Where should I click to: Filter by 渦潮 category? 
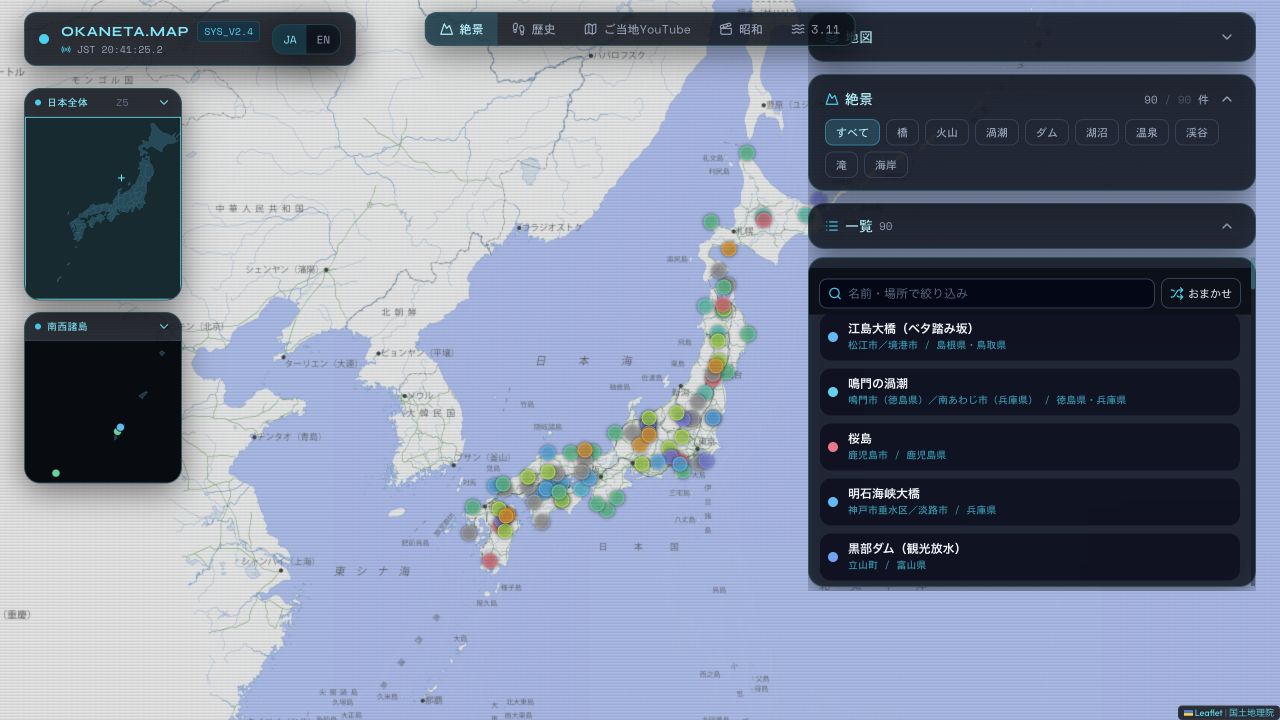[997, 132]
